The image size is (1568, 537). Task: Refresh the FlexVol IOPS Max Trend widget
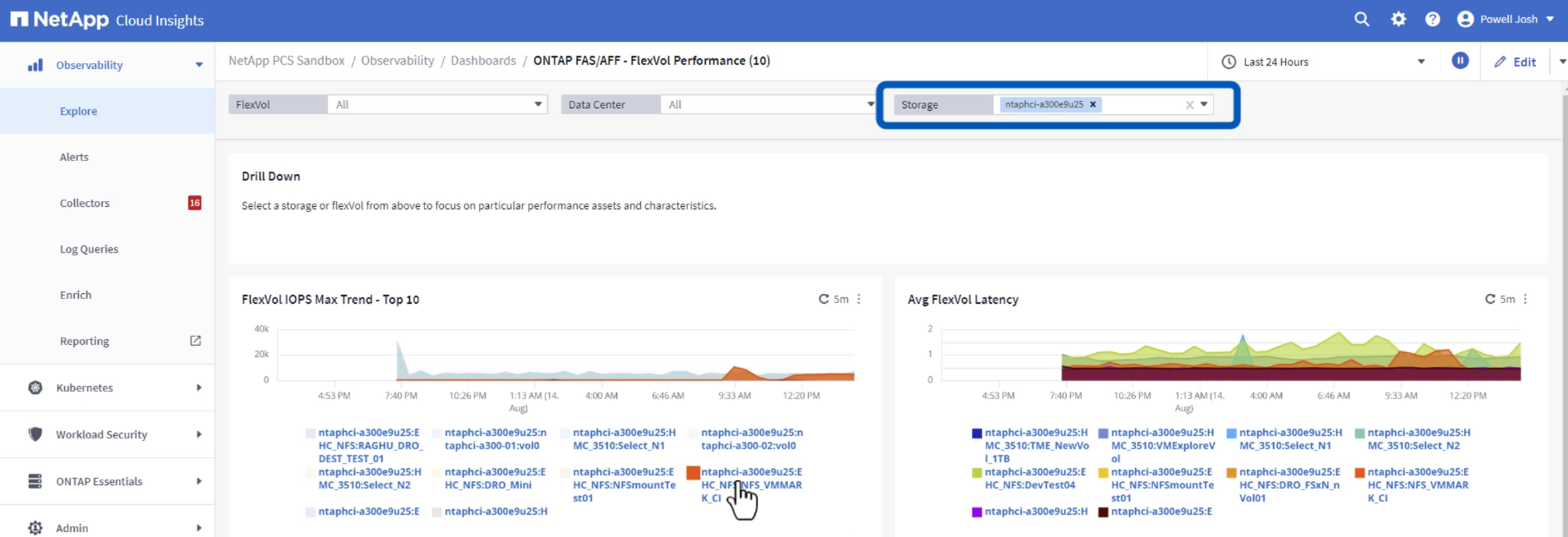pyautogui.click(x=823, y=299)
